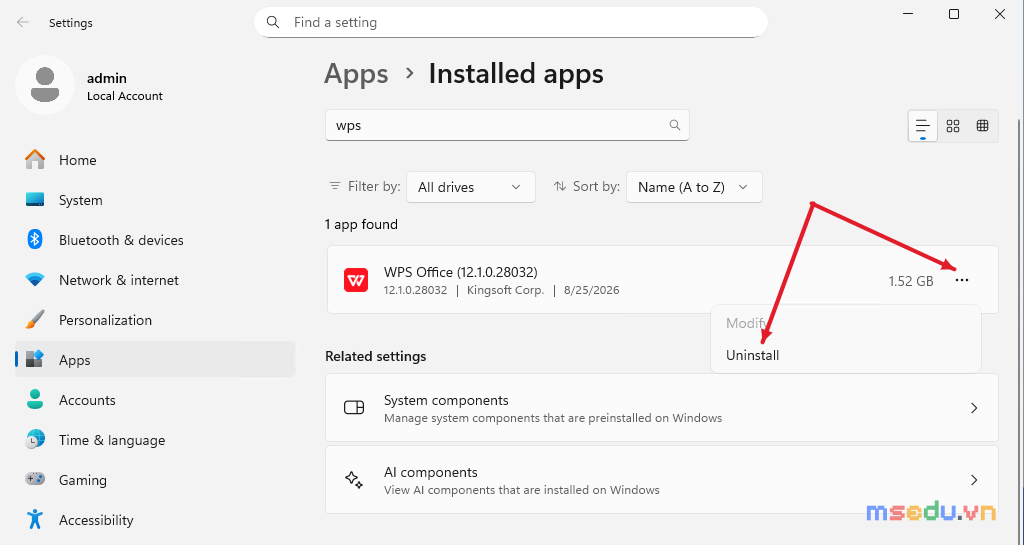Click the Accessibility figure icon
The image size is (1024, 545).
pos(35,520)
